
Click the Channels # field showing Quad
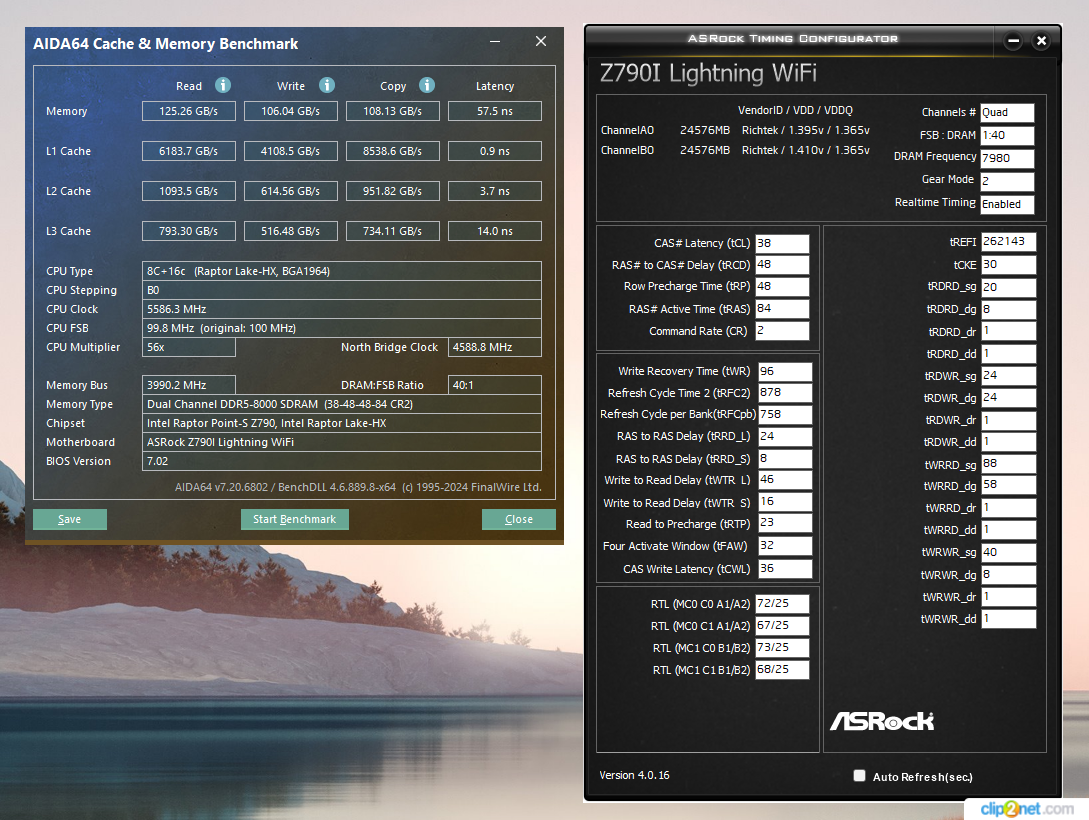[1007, 112]
